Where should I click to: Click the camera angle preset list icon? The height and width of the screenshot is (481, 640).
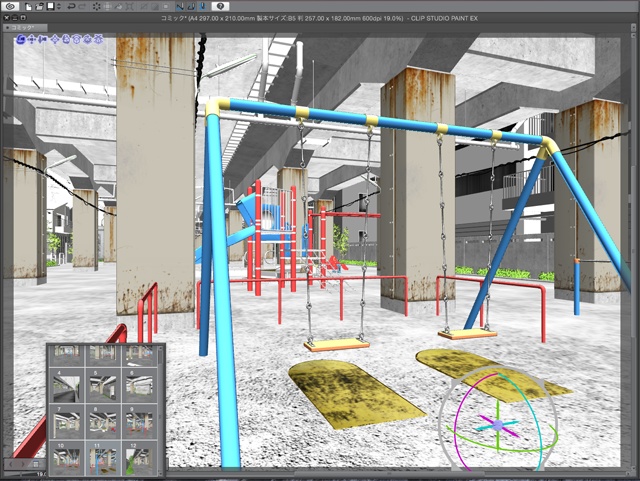click(36, 464)
